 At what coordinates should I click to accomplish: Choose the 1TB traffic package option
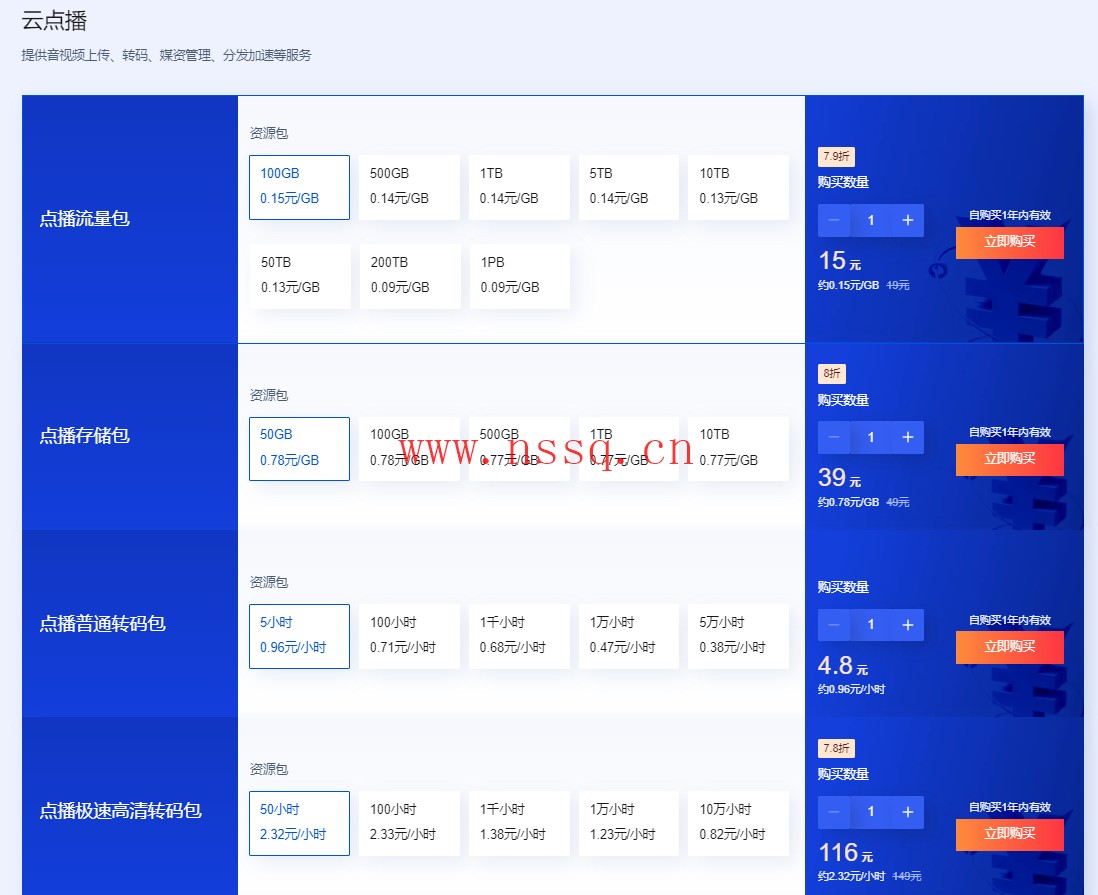pyautogui.click(x=519, y=187)
